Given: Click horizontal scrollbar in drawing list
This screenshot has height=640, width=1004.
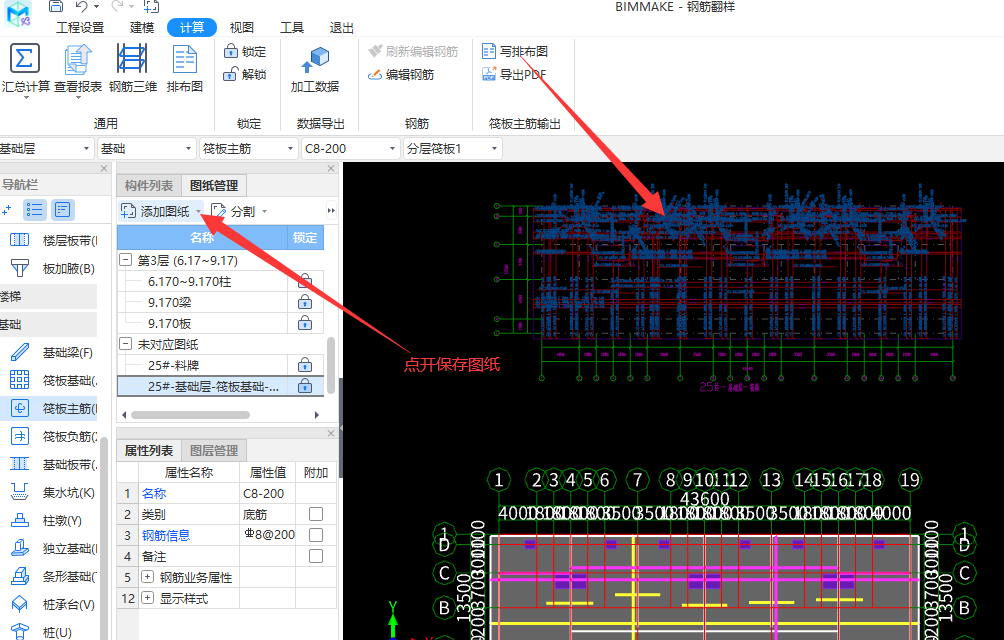Looking at the screenshot, I should pyautogui.click(x=190, y=415).
